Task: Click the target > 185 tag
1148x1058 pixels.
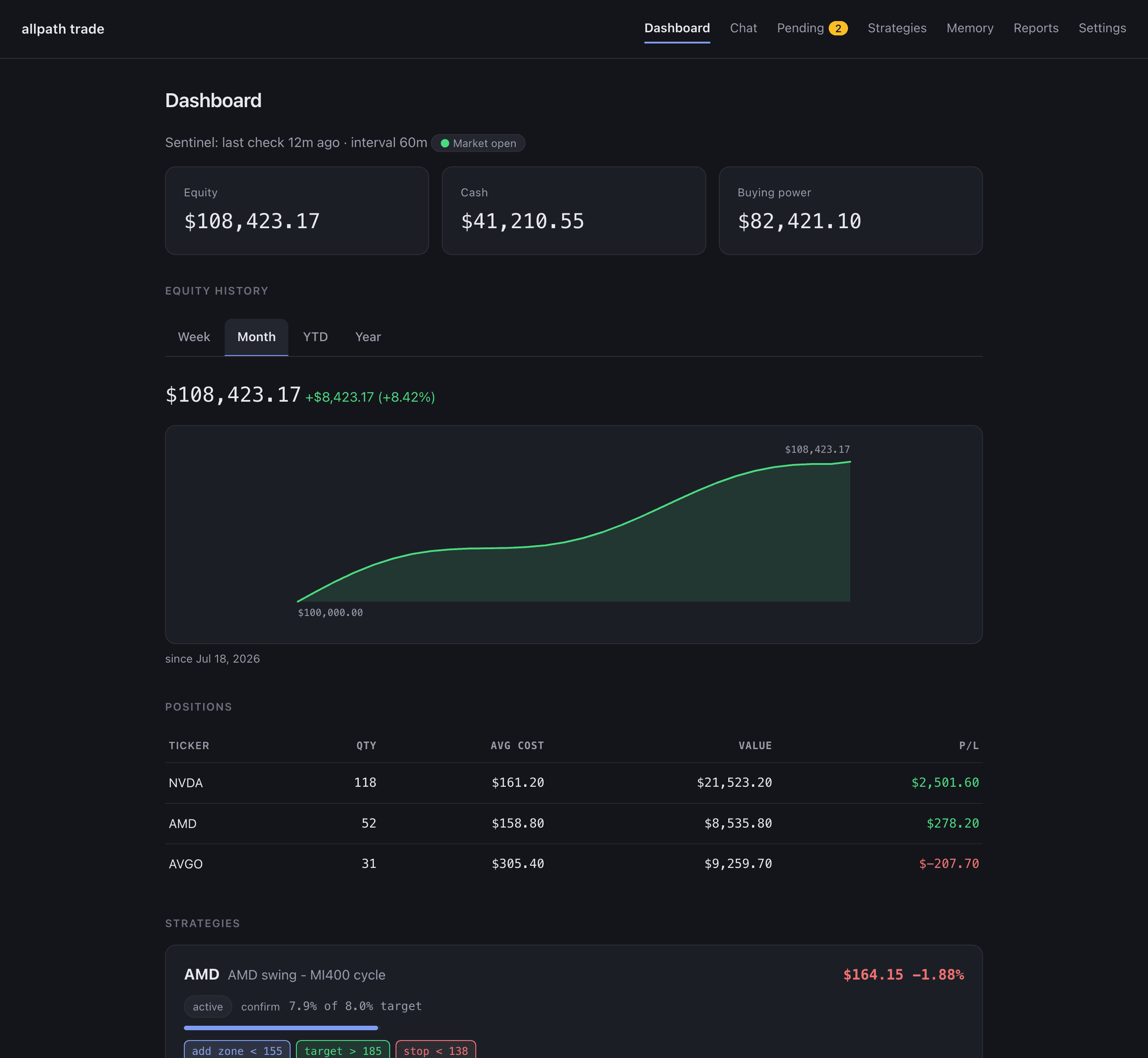Action: point(343,1050)
